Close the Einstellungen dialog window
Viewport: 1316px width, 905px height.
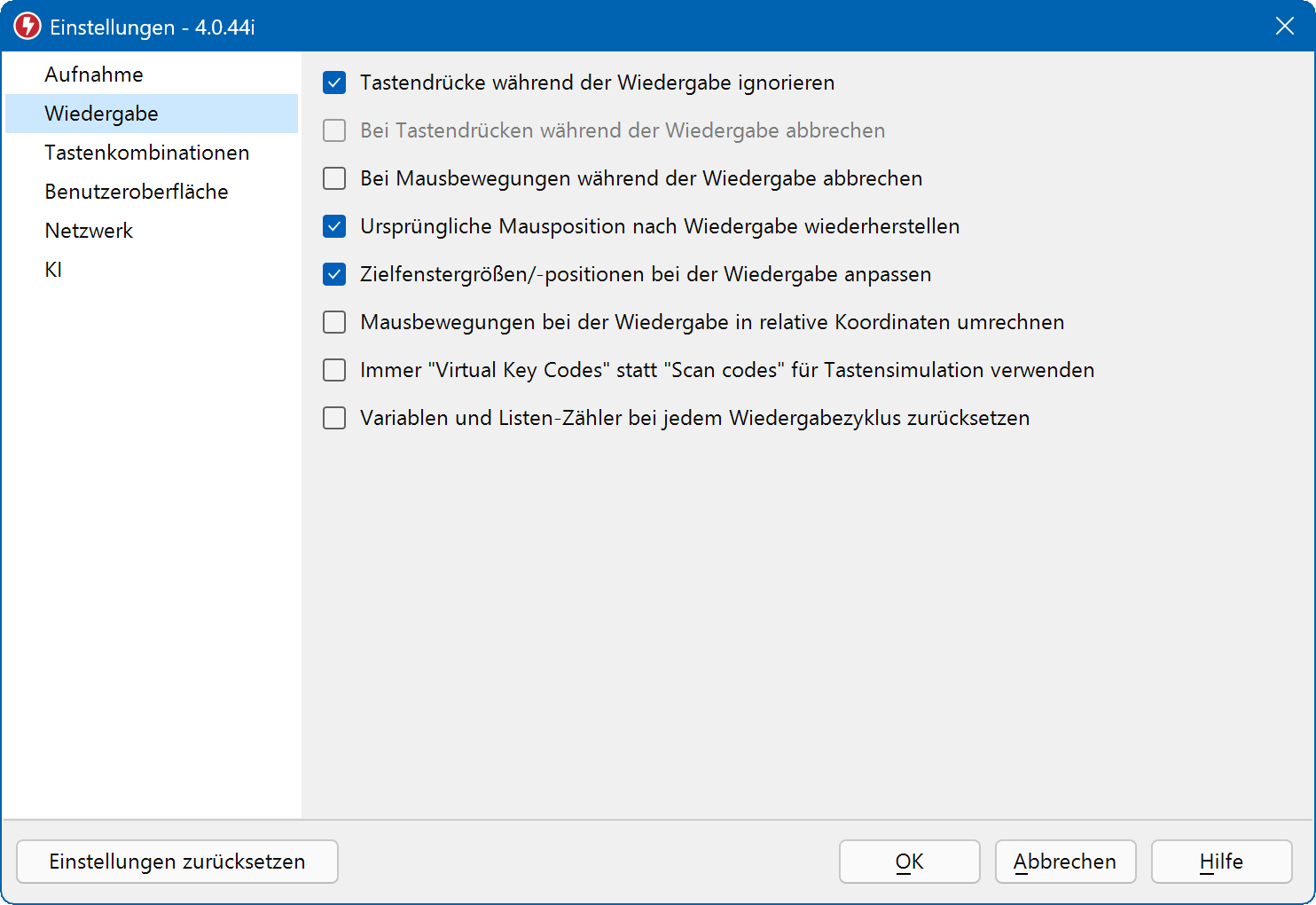click(1284, 27)
